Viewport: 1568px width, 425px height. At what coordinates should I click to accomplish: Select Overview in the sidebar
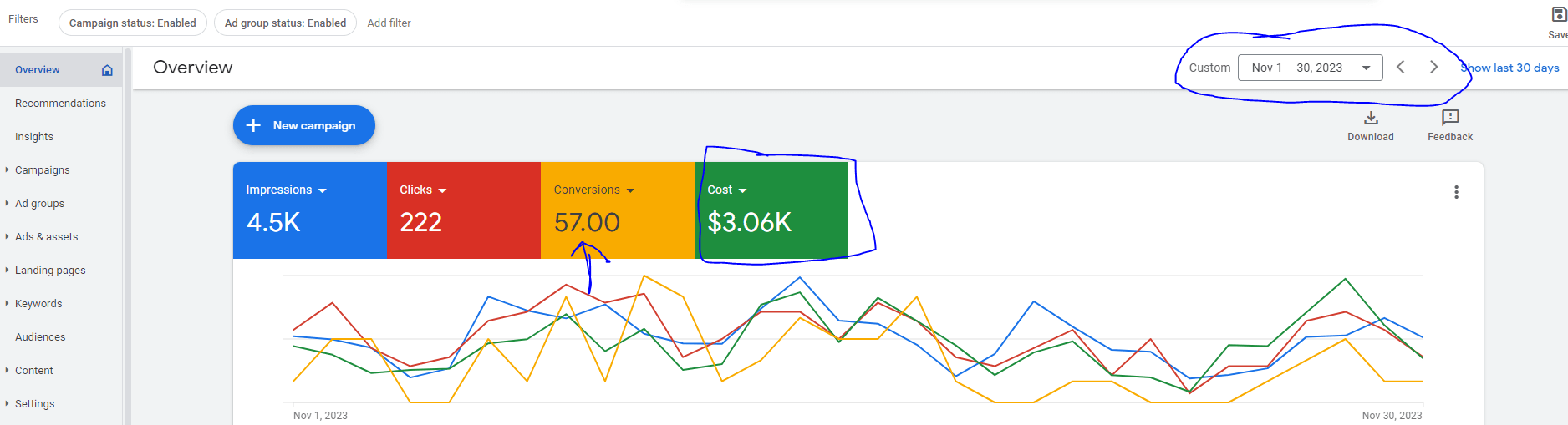pyautogui.click(x=61, y=70)
